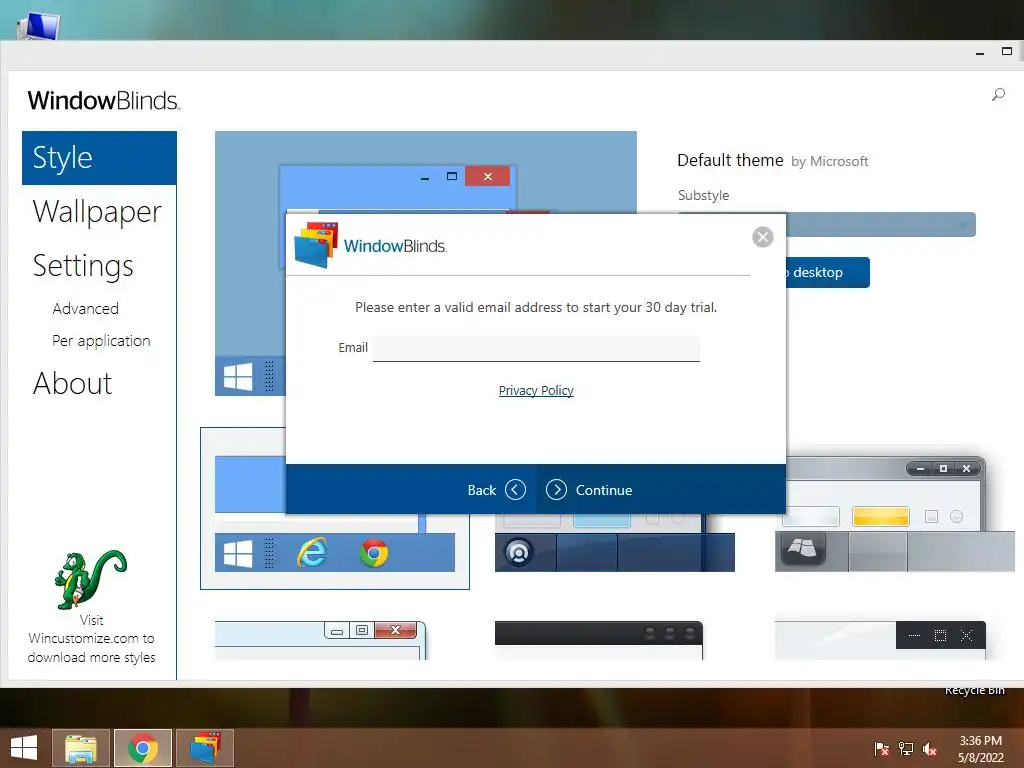Select the classic Aero style thumbnail

click(321, 640)
